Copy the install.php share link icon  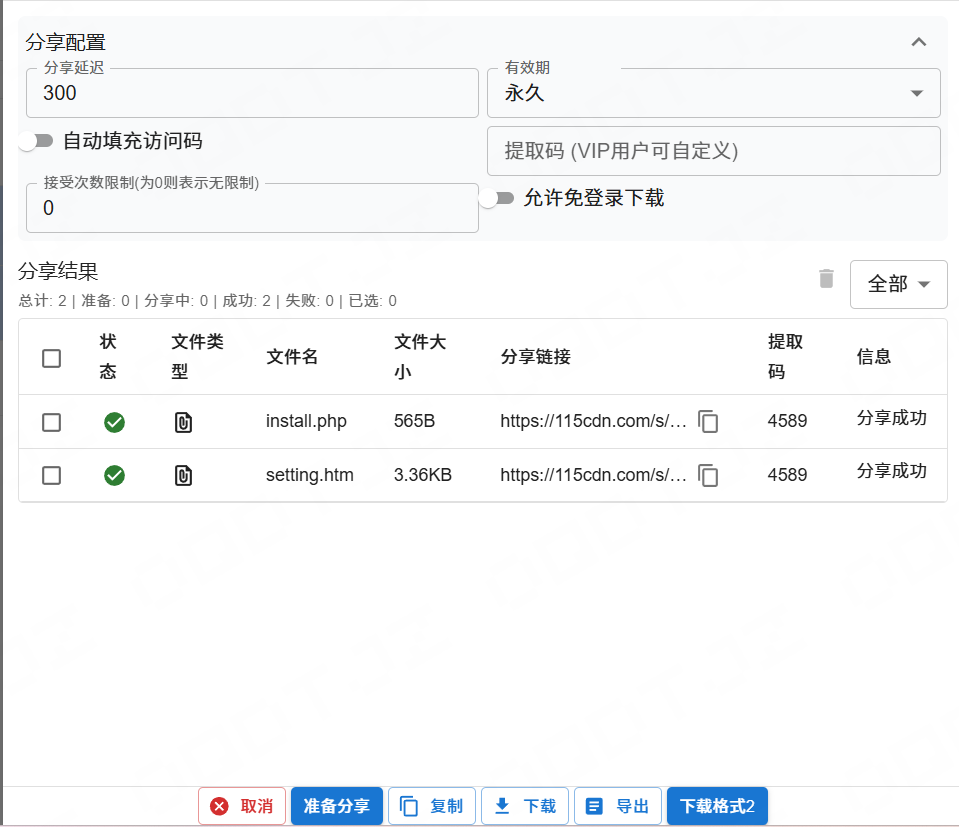point(708,422)
